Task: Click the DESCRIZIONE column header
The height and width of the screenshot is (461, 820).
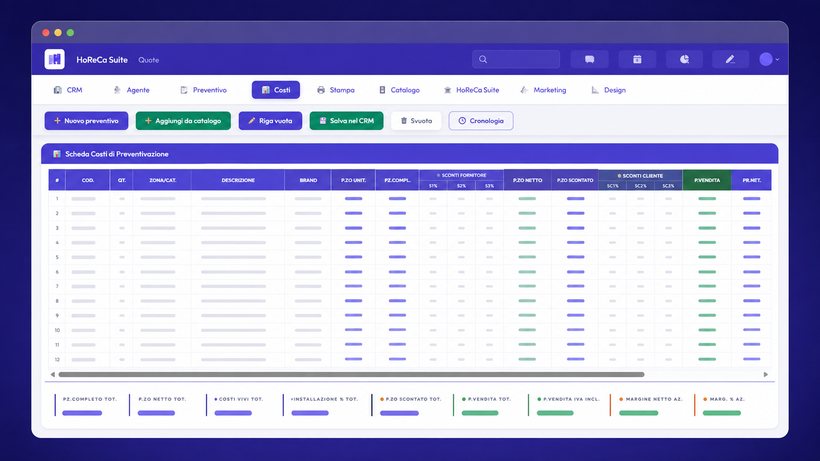Action: pos(238,180)
